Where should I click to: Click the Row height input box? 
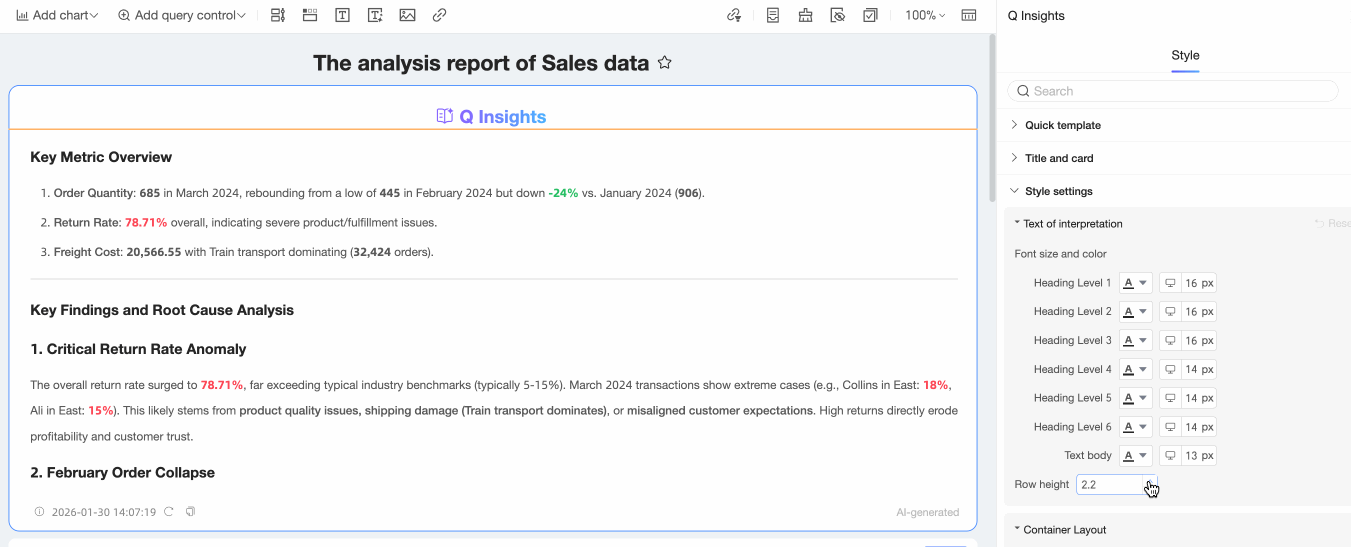1112,485
